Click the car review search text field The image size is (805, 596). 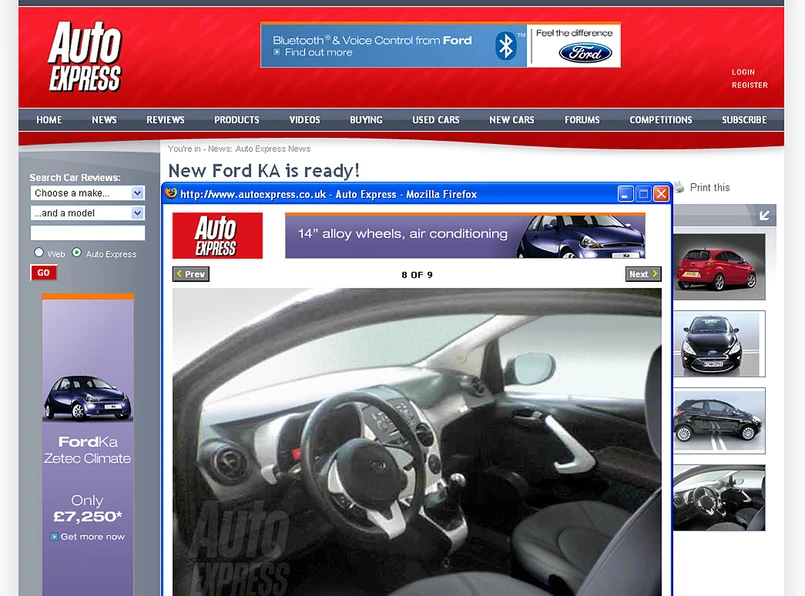87,233
